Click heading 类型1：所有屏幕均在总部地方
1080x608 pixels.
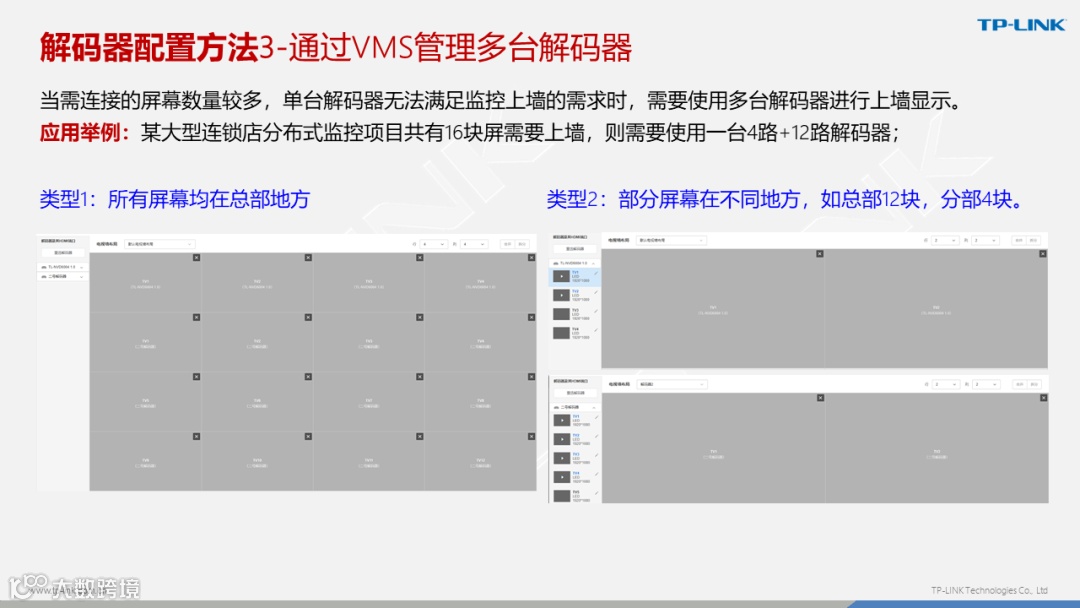coord(175,199)
